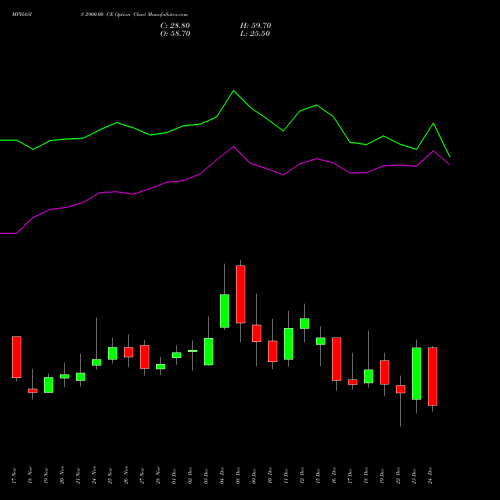This screenshot has height=500, width=500.
Task: Click the 03 Dec date label
Action: 206,476
